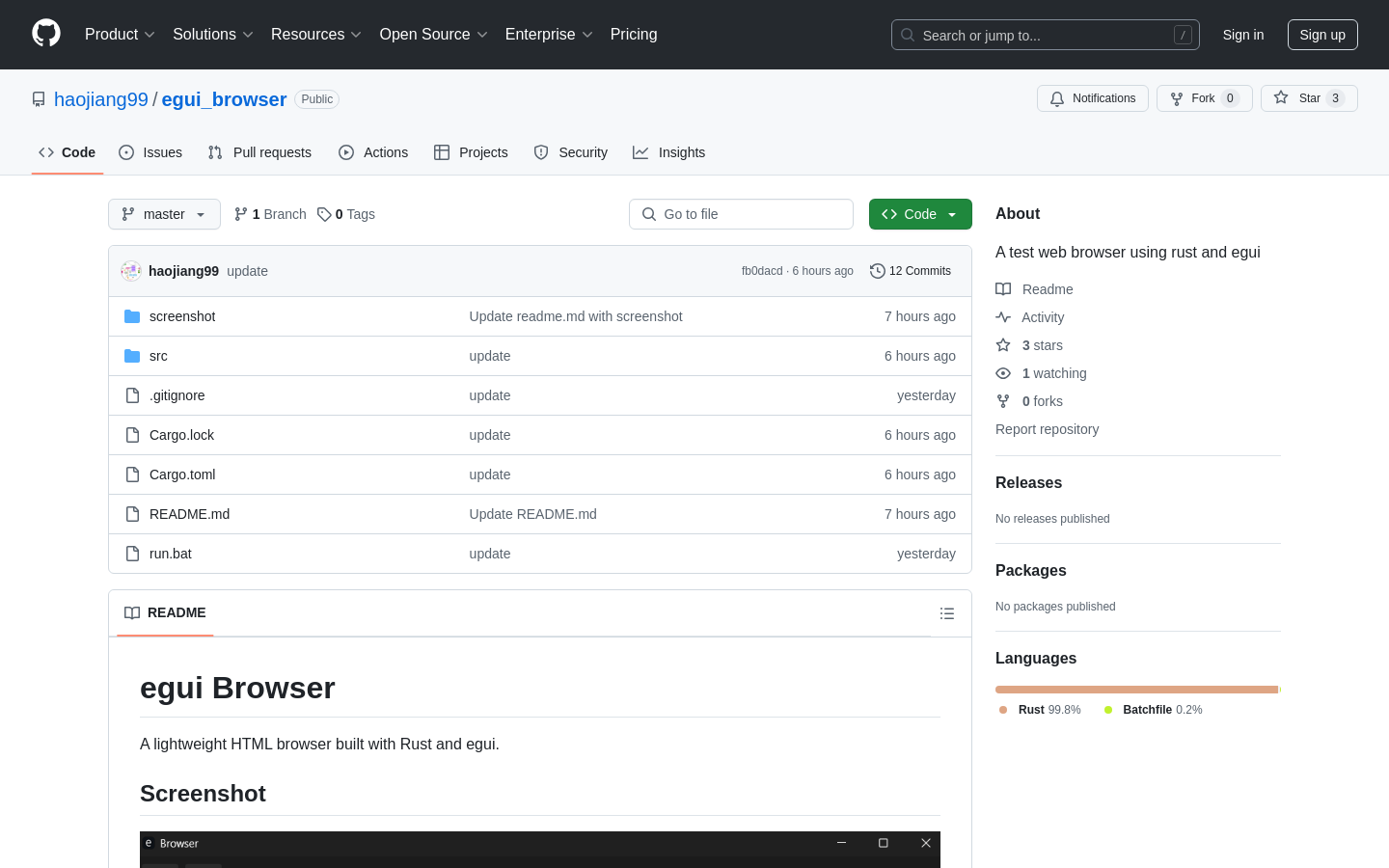Image resolution: width=1389 pixels, height=868 pixels.
Task: View the 1 watching link
Action: pyautogui.click(x=1042, y=373)
